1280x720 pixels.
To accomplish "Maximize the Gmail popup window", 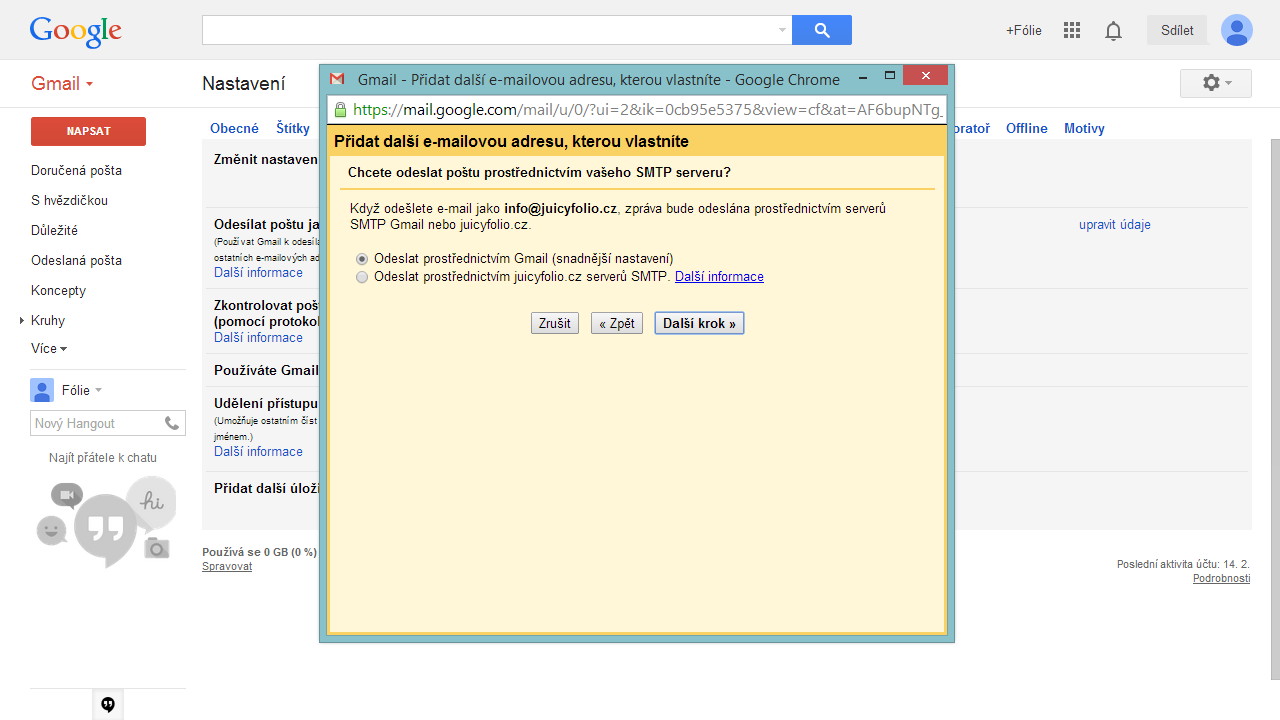I will click(889, 75).
